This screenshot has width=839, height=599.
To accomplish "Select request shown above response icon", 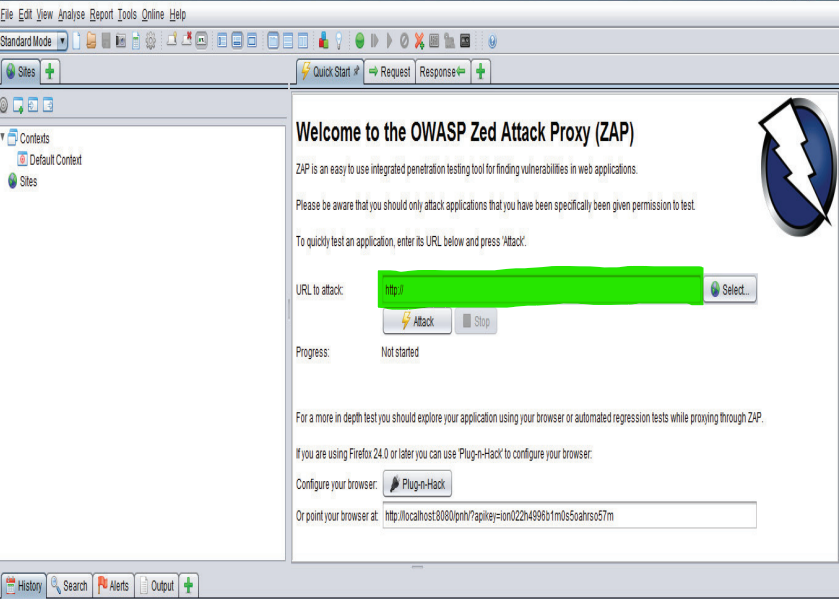I will [x=288, y=41].
